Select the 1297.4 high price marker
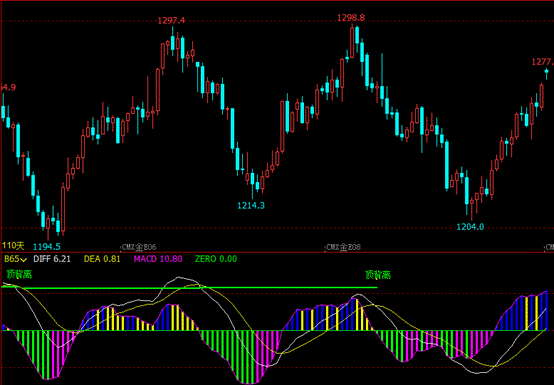This screenshot has width=554, height=385. click(171, 20)
